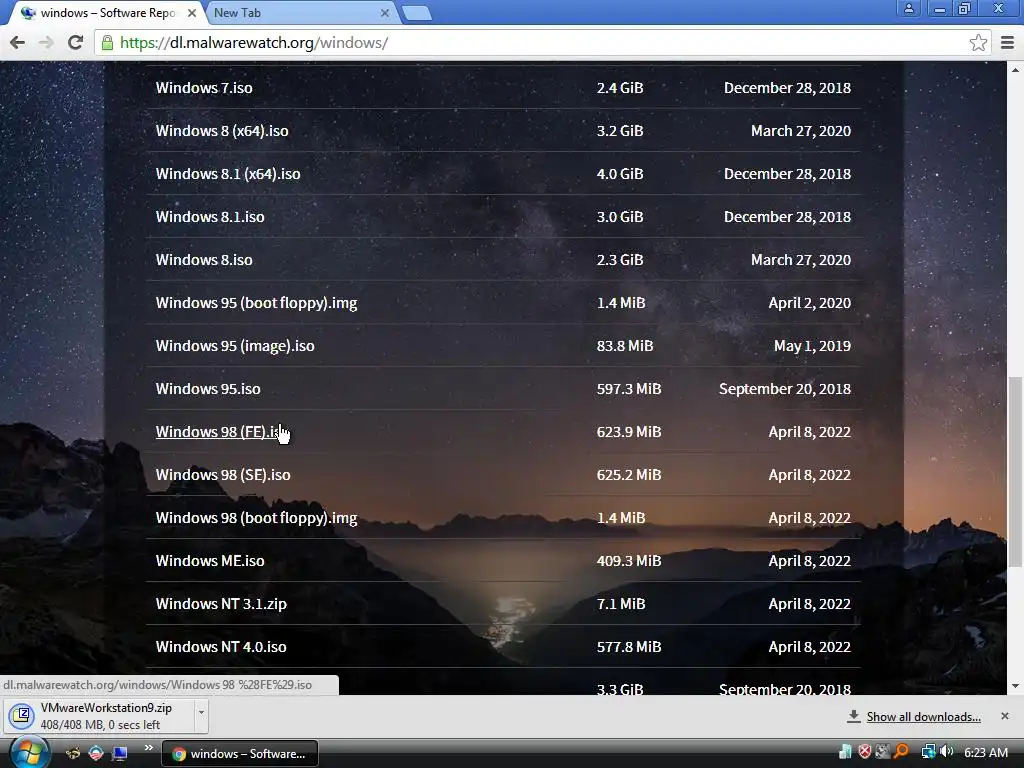Screen dimensions: 1024x768
Task: Click the 577.8 MiB size value
Action: (x=629, y=647)
